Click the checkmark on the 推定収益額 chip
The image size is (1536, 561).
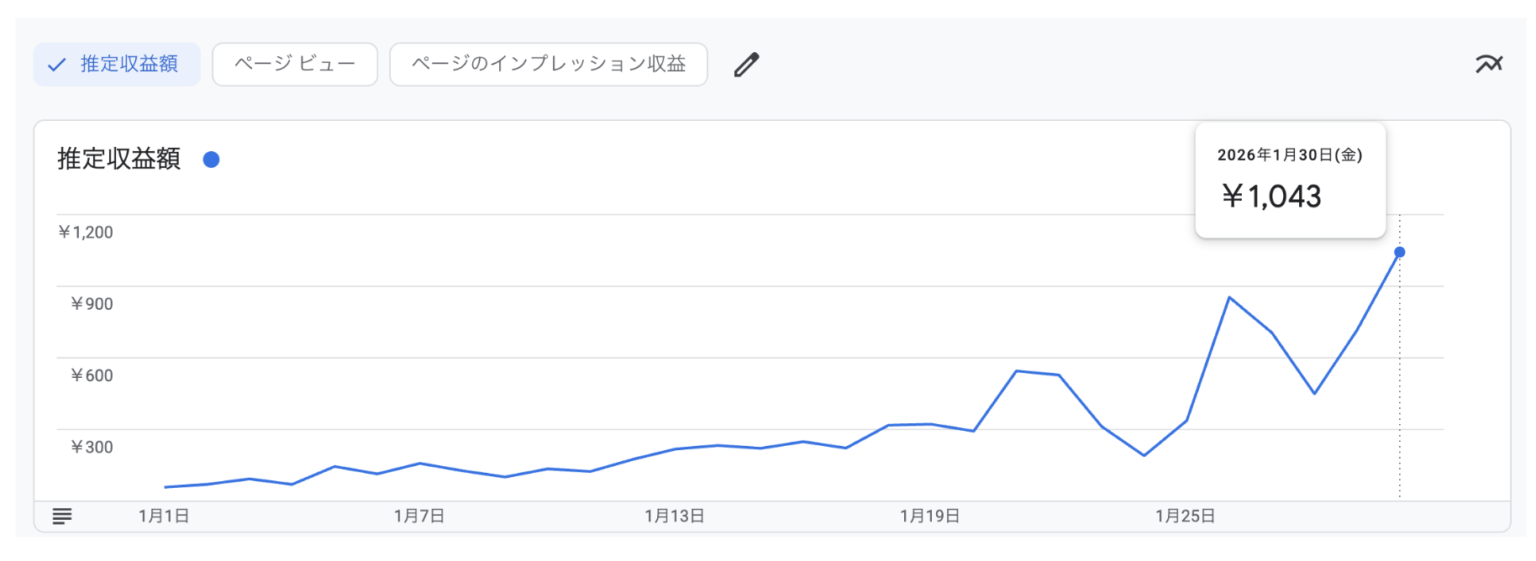57,65
